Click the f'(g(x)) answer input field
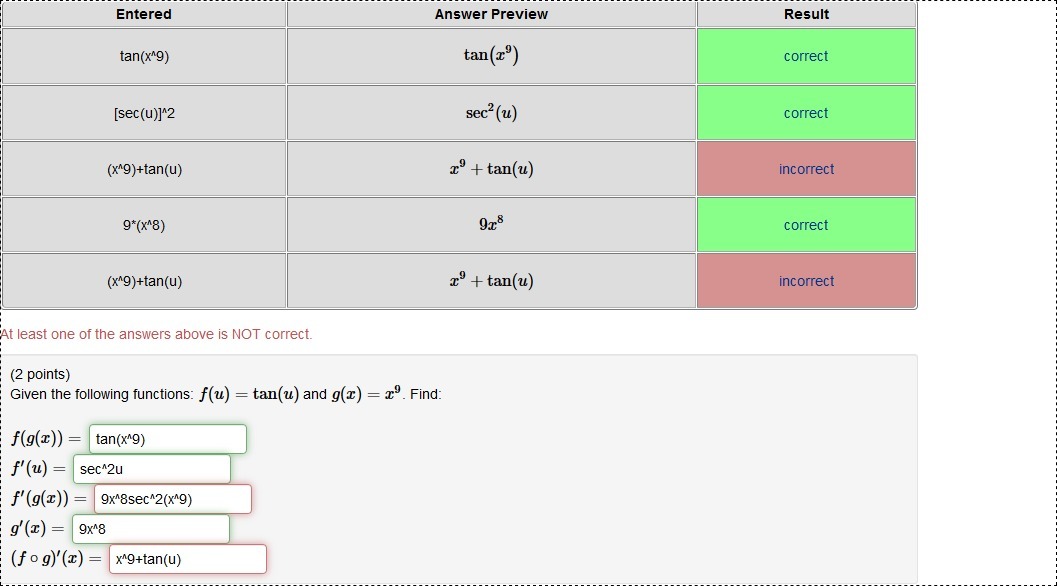The image size is (1057, 586). (173, 499)
